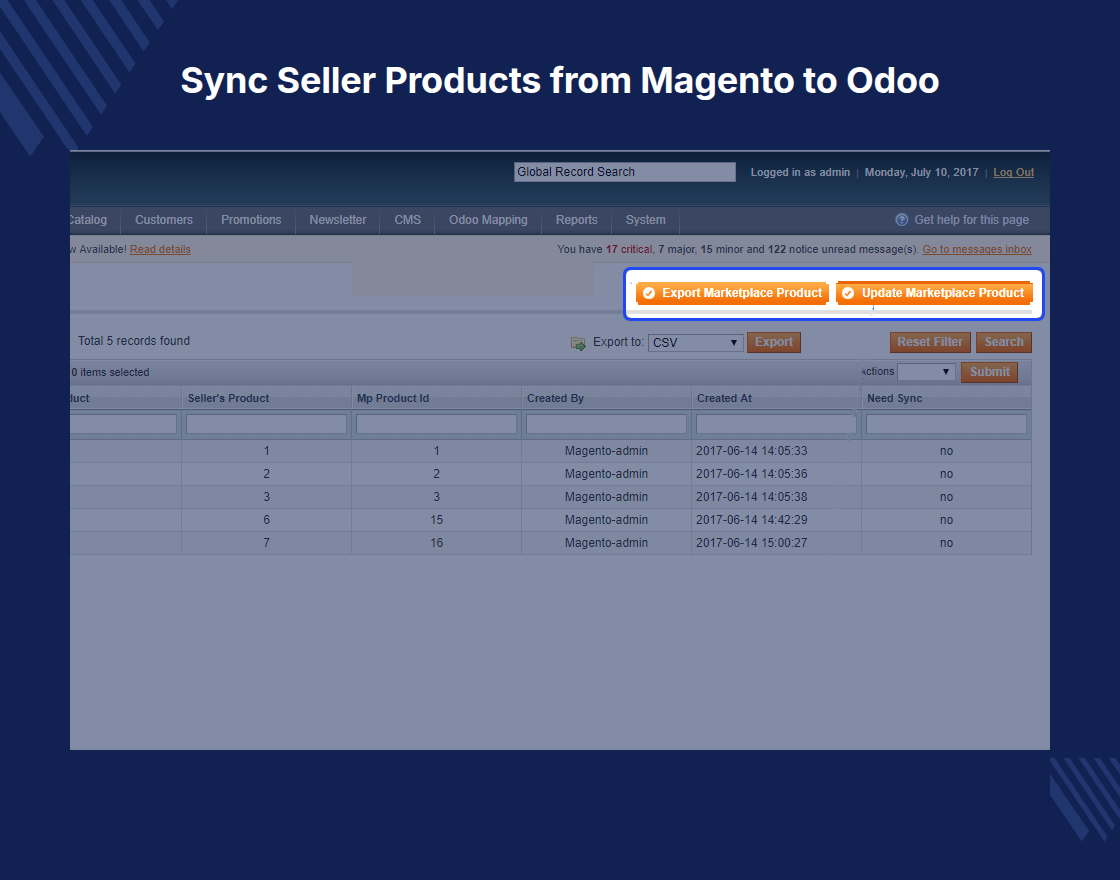Select the row dated 2017-06-14 14:42:29
This screenshot has width=1120, height=880.
pyautogui.click(x=551, y=520)
